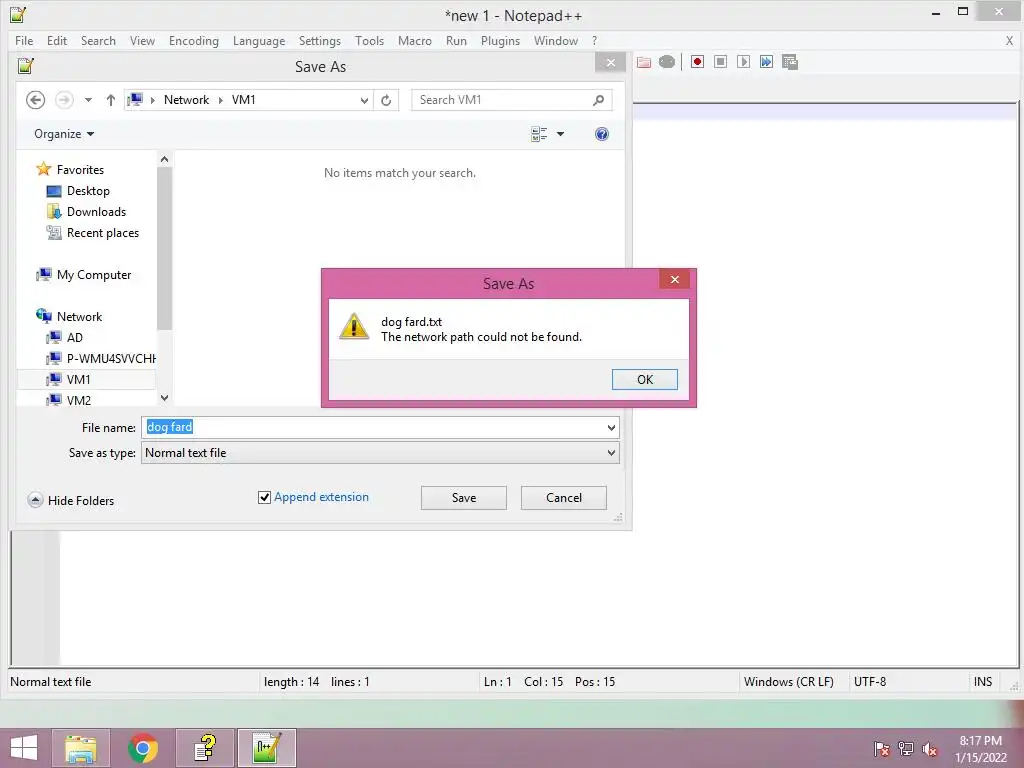Open the Tools menu

coord(369,40)
